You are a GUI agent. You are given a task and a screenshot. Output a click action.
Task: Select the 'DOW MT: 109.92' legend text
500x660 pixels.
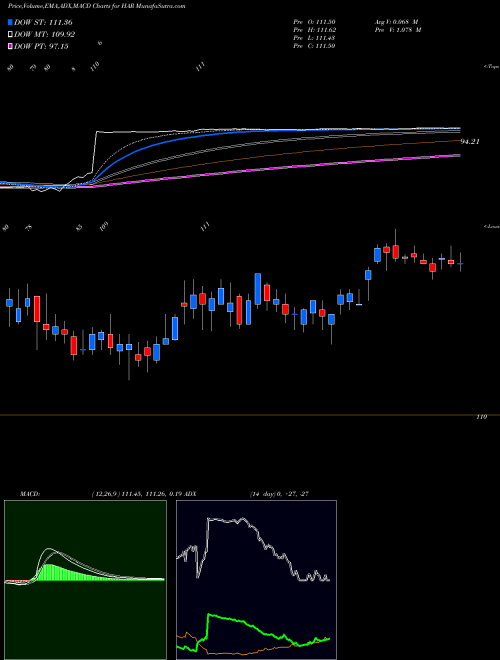(x=45, y=35)
